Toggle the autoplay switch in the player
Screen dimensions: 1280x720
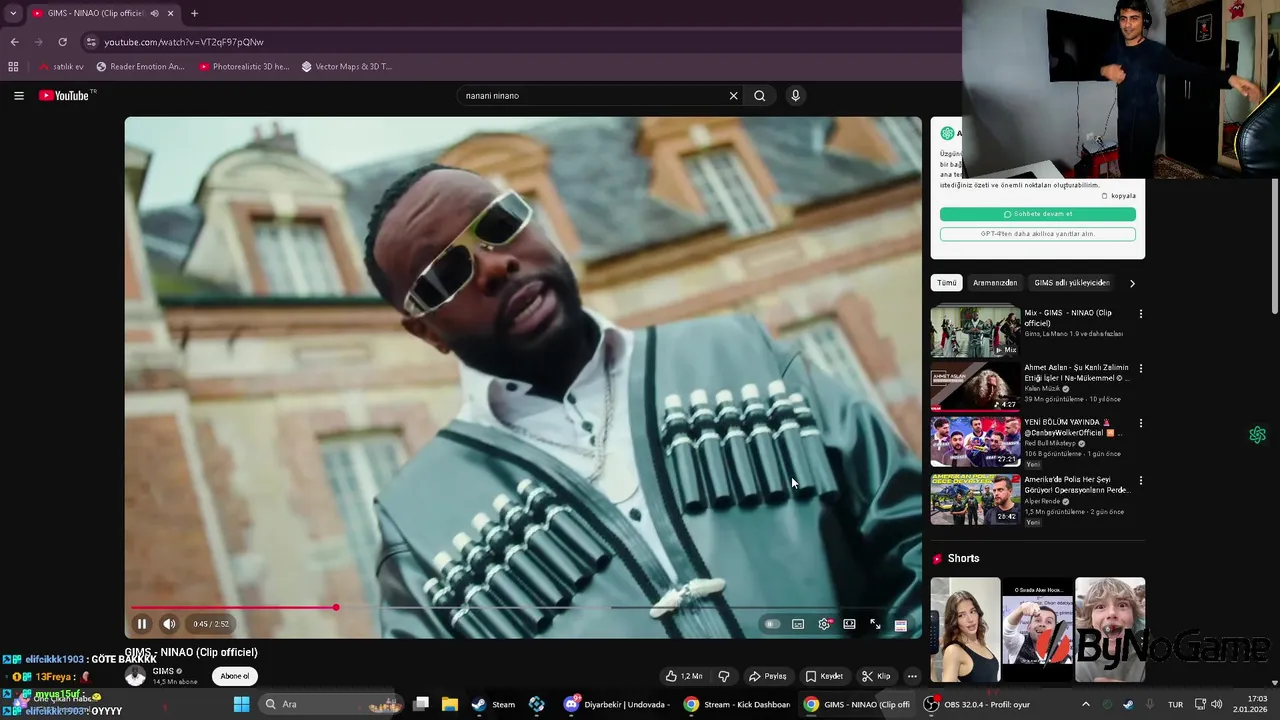pyautogui.click(x=771, y=624)
